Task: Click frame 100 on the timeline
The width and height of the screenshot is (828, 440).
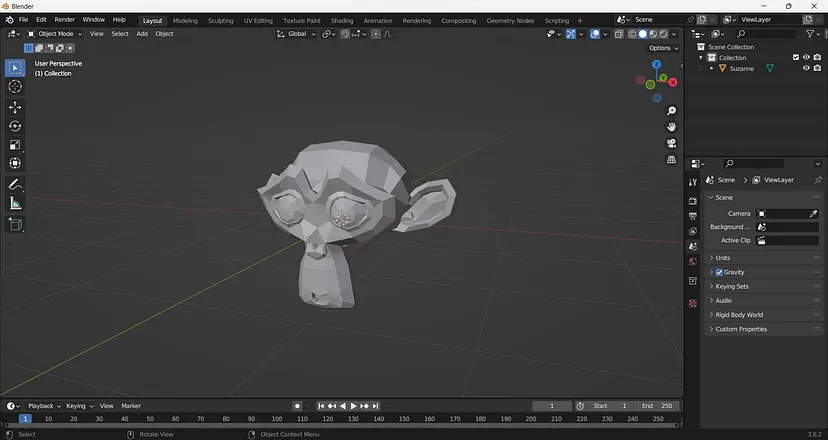Action: 277,419
